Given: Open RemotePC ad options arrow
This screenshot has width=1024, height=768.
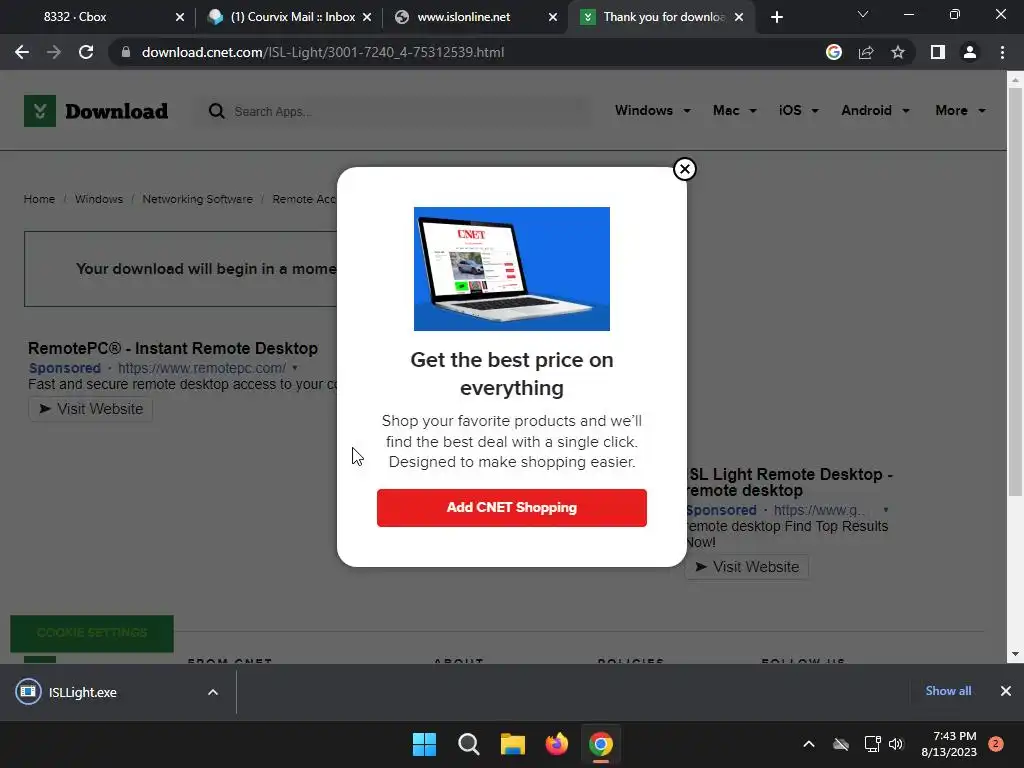Looking at the screenshot, I should [x=295, y=368].
